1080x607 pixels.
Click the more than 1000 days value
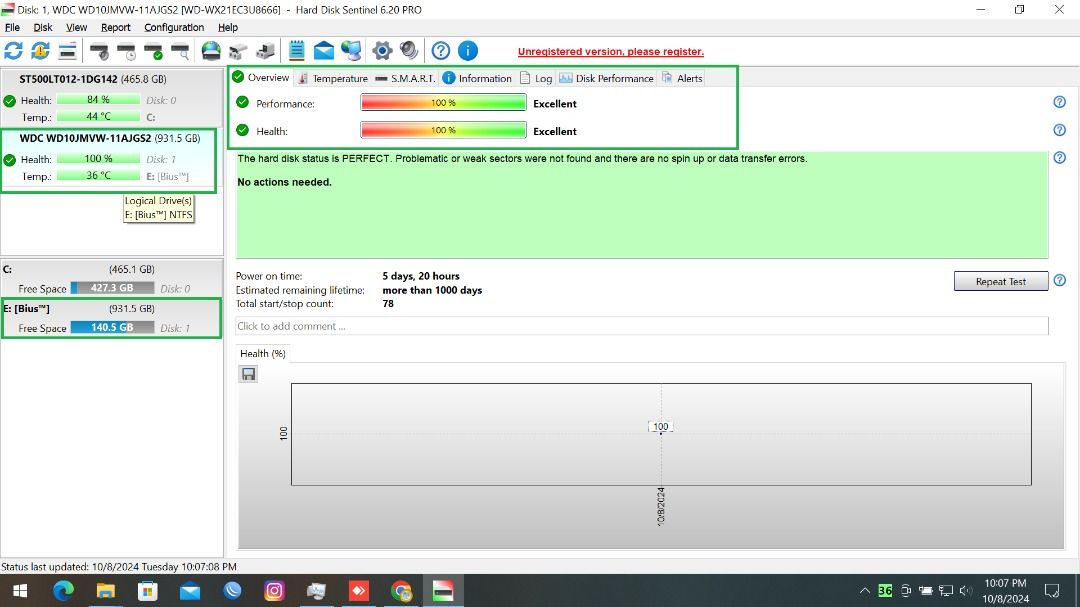(x=432, y=290)
